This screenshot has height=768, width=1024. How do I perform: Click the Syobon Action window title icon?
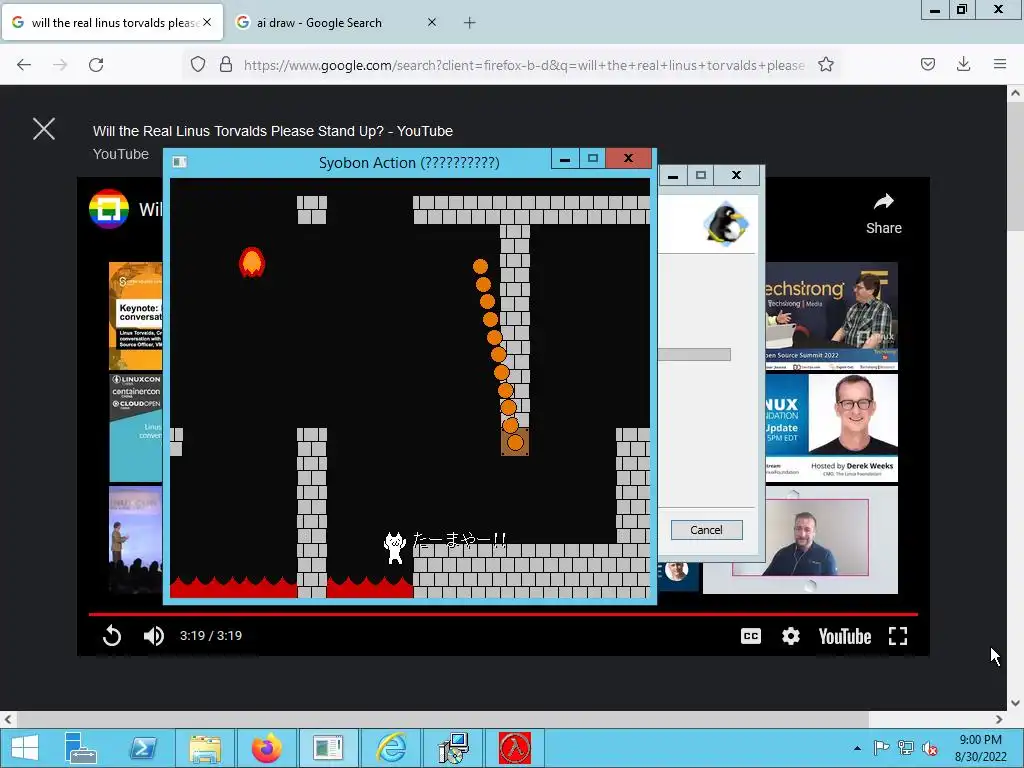pos(180,162)
